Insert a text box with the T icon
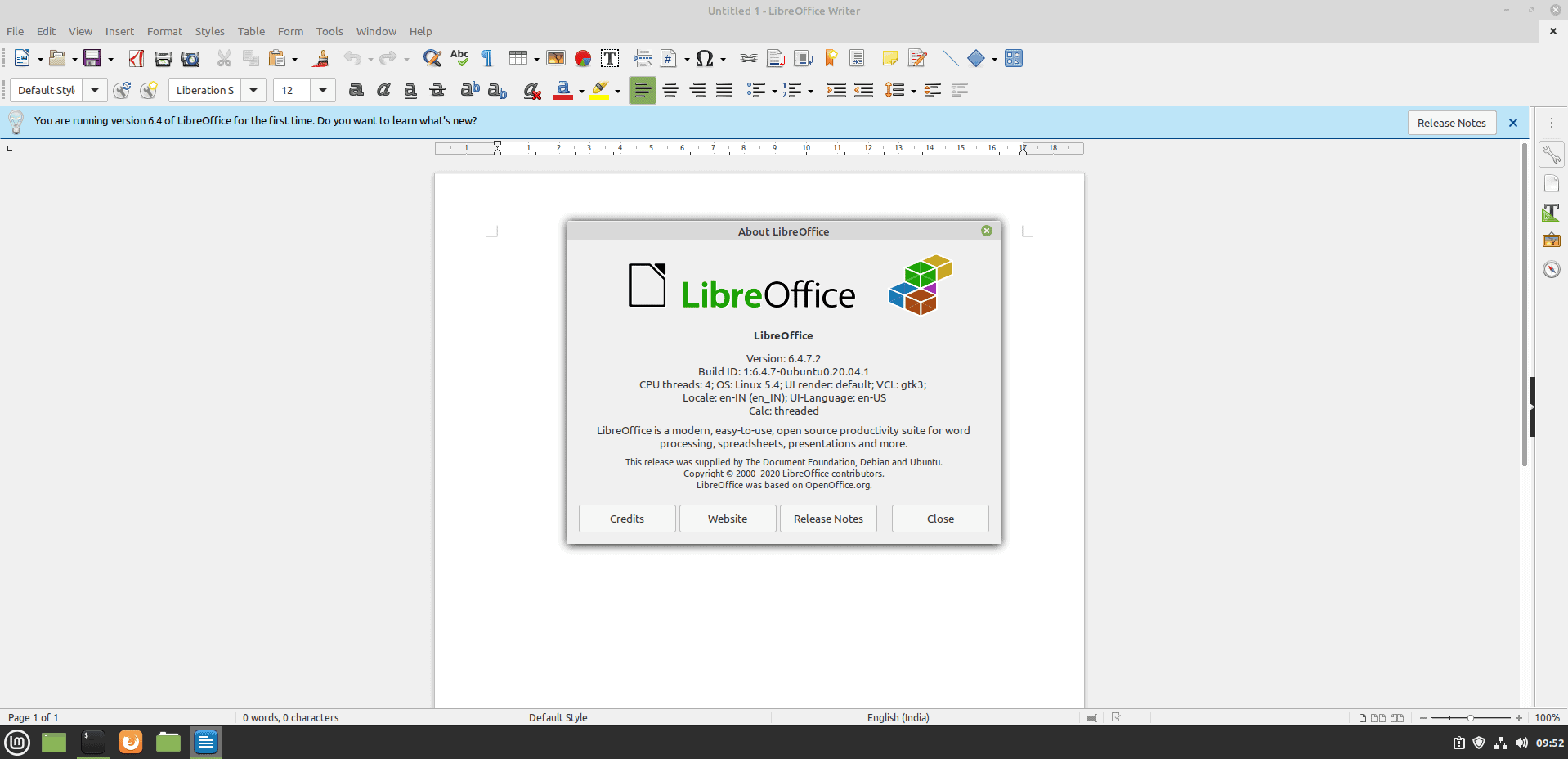This screenshot has width=1568, height=759. [610, 58]
